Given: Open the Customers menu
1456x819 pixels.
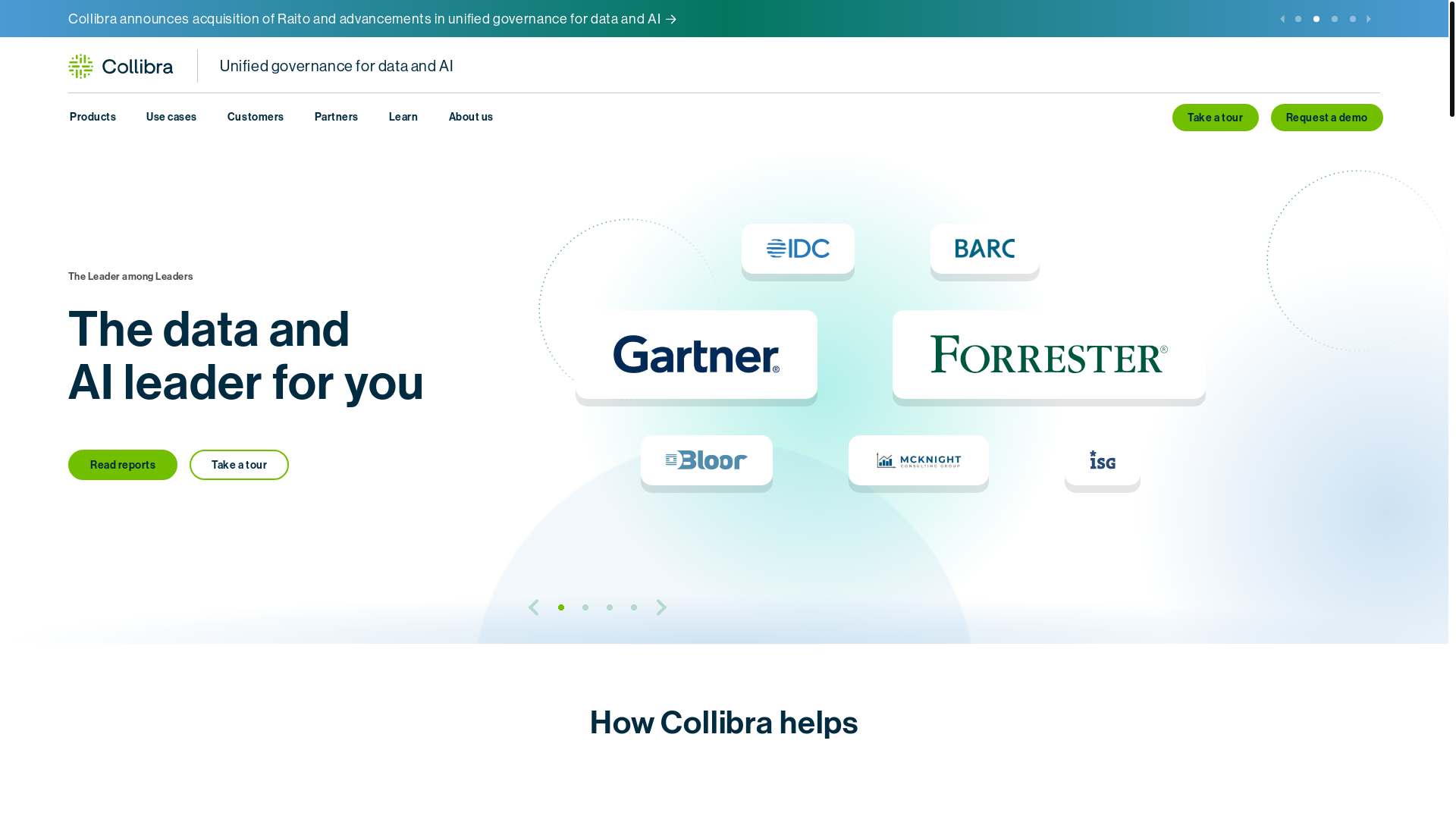Looking at the screenshot, I should [x=256, y=117].
